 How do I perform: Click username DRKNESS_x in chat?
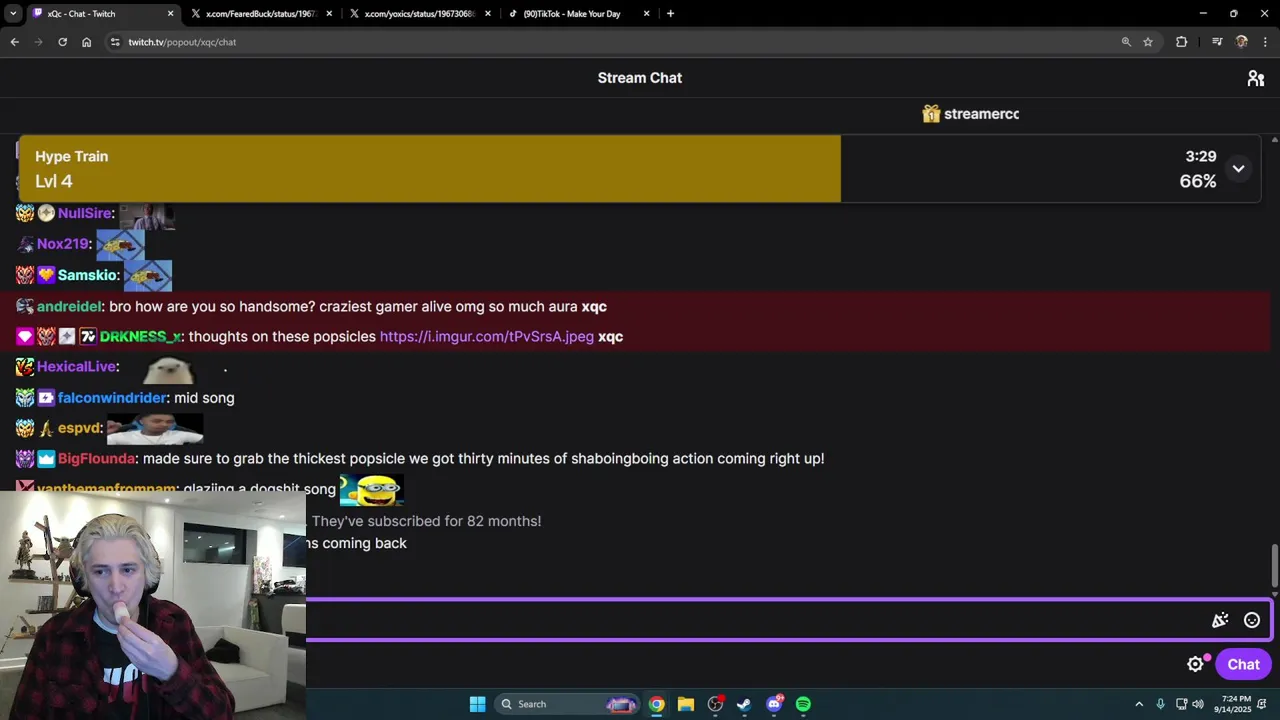[x=140, y=337]
